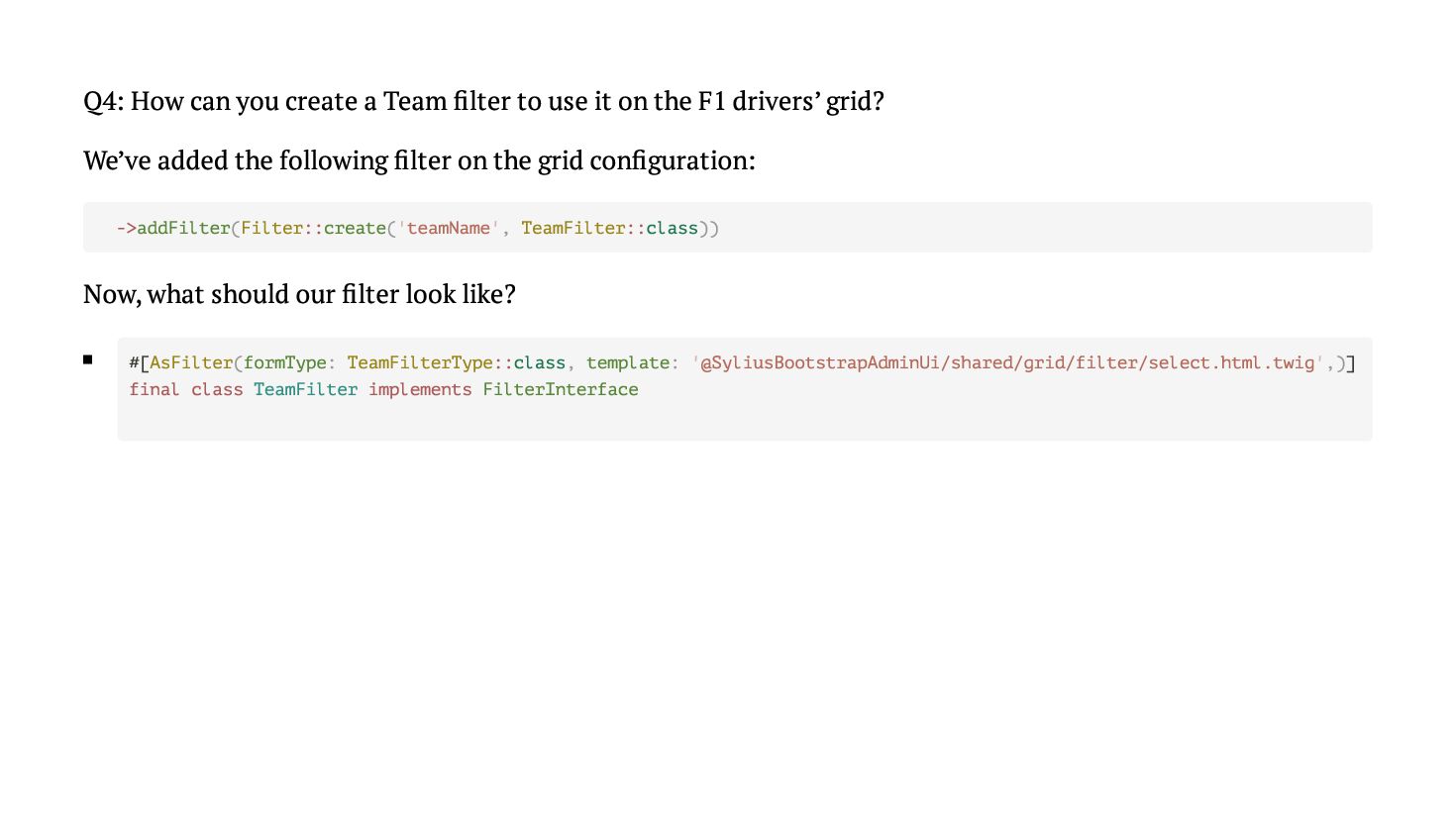Click the closing bracket of the AsFilter attribute
Viewport: 1456px width, 820px height.
[1351, 362]
